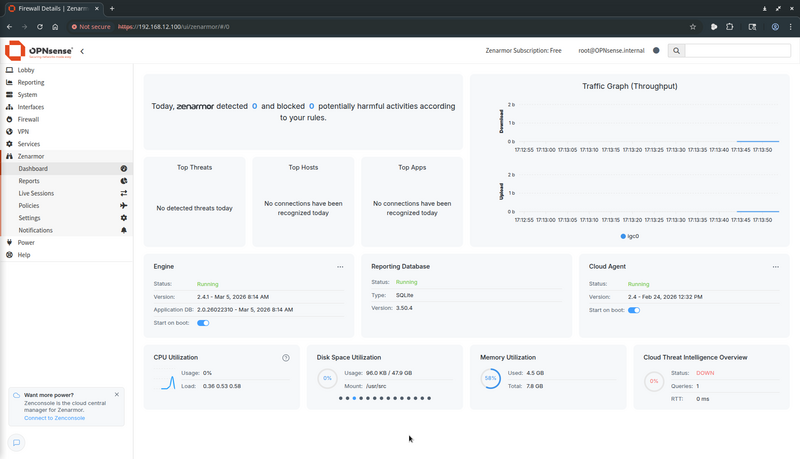Screen dimensions: 800x459
Task: Click the Settings gear icon in sidebar
Action: click(x=123, y=218)
